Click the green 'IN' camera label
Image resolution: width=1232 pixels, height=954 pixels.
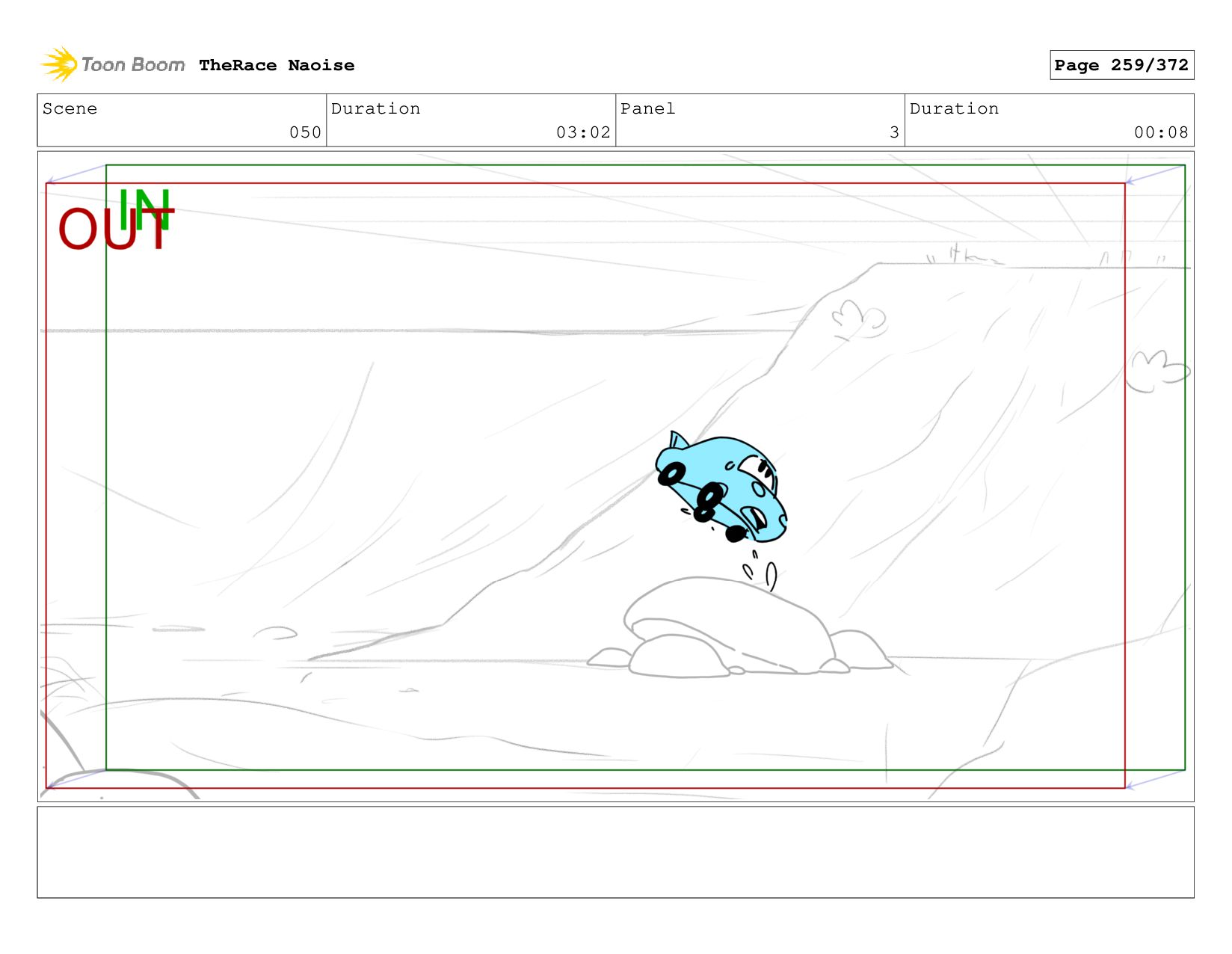[144, 209]
